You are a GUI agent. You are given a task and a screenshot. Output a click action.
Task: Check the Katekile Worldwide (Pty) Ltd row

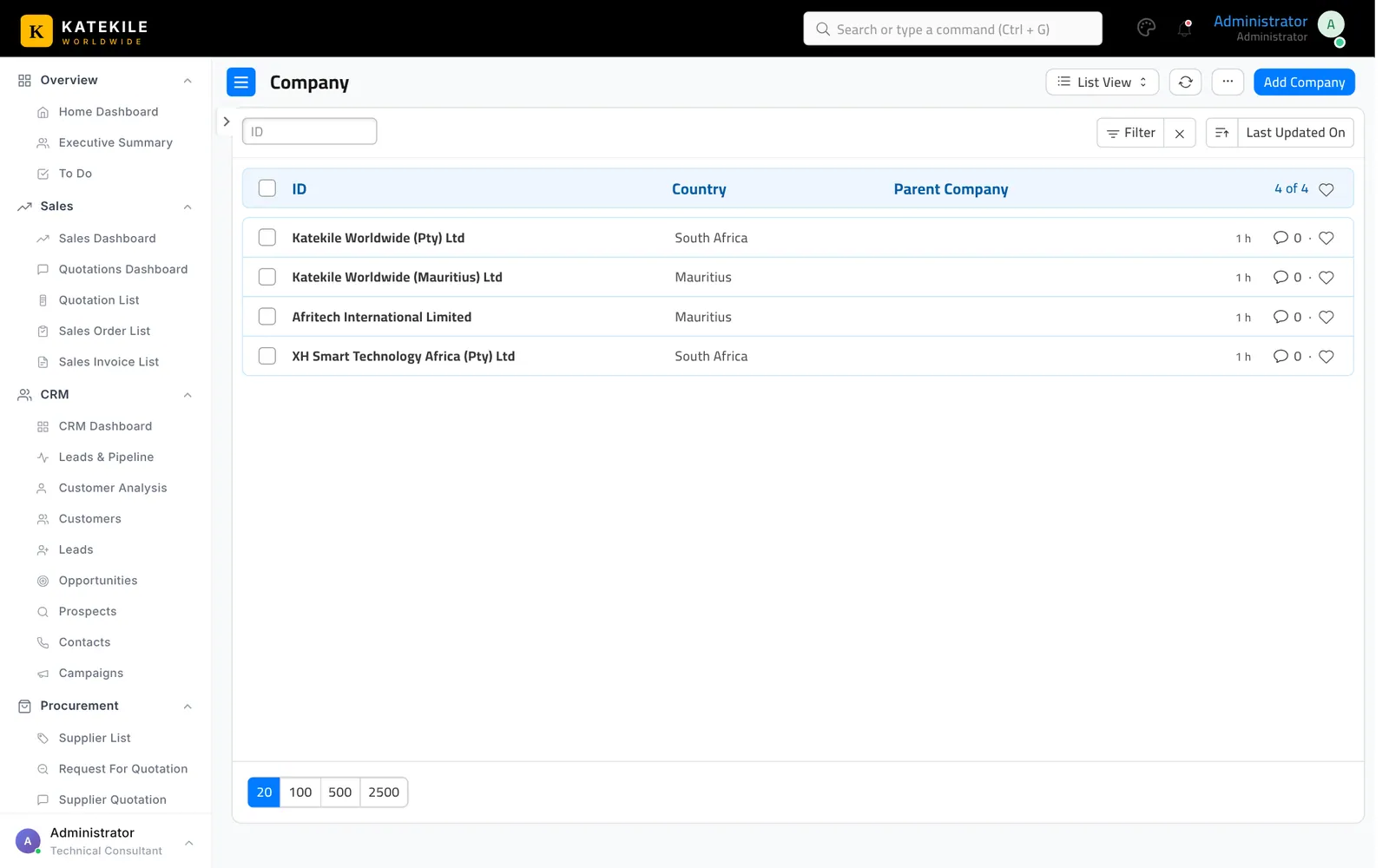pyautogui.click(x=267, y=238)
